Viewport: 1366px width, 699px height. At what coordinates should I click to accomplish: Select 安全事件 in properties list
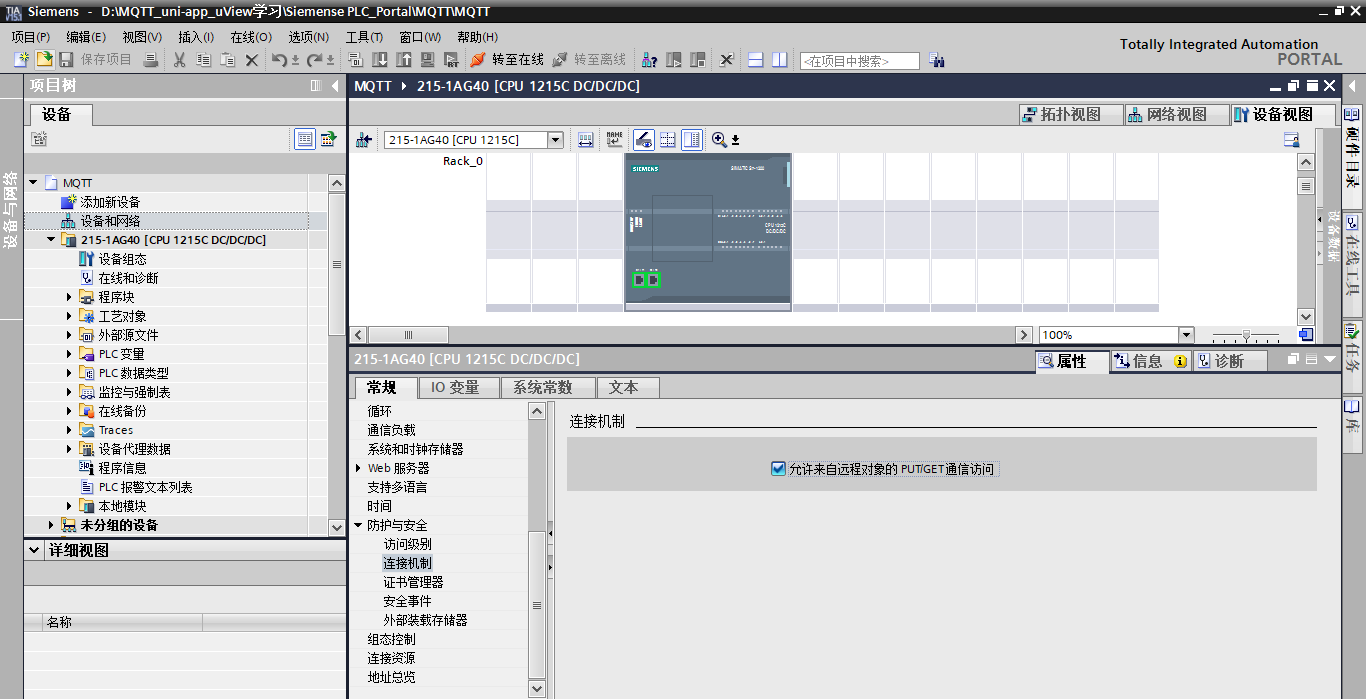(x=408, y=601)
